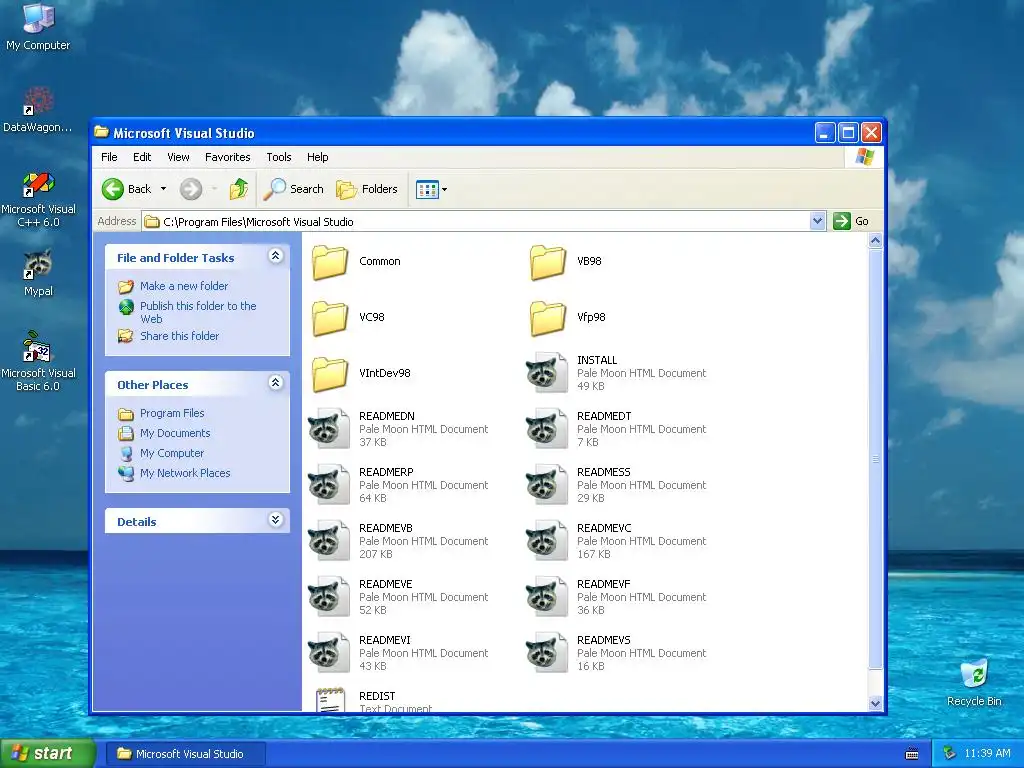Select the DataWagon desktop shortcut
The height and width of the screenshot is (768, 1024).
point(38,110)
